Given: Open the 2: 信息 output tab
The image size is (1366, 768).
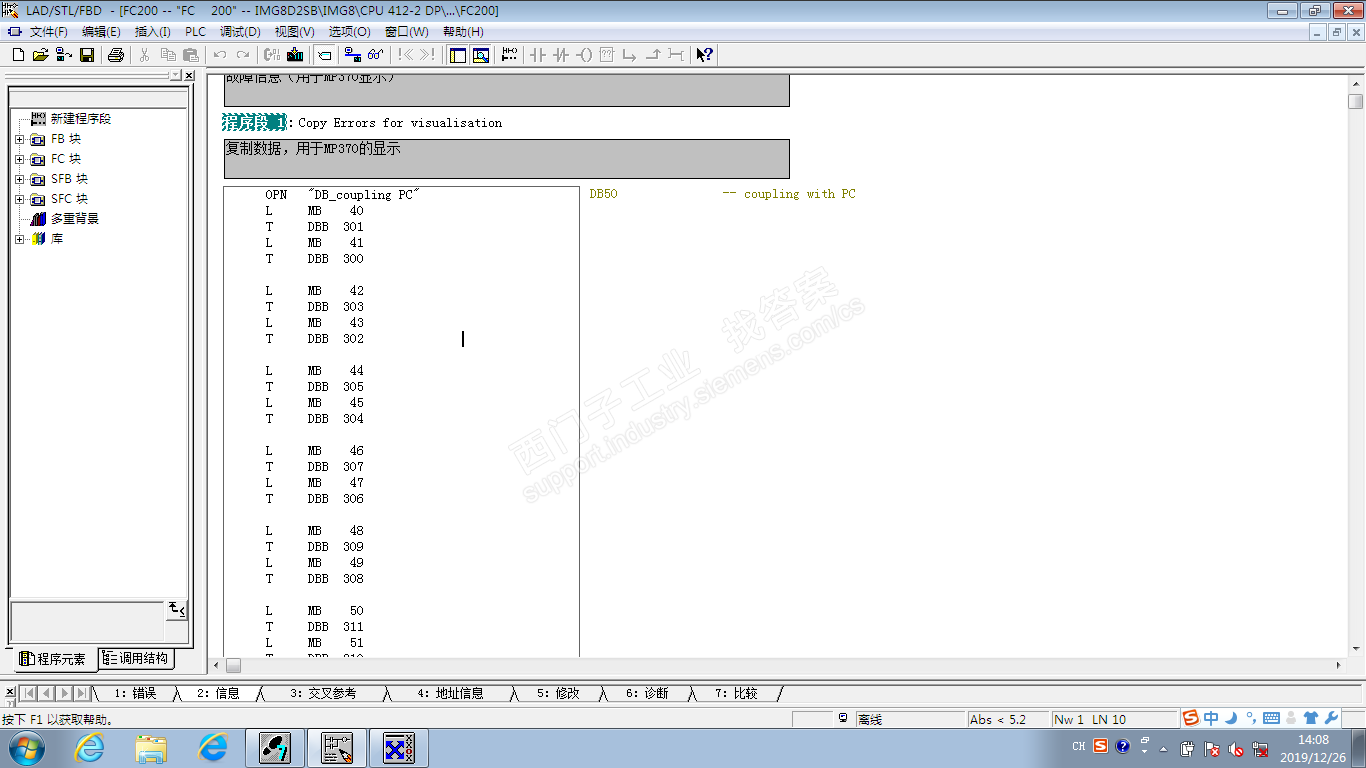Looking at the screenshot, I should pyautogui.click(x=217, y=693).
